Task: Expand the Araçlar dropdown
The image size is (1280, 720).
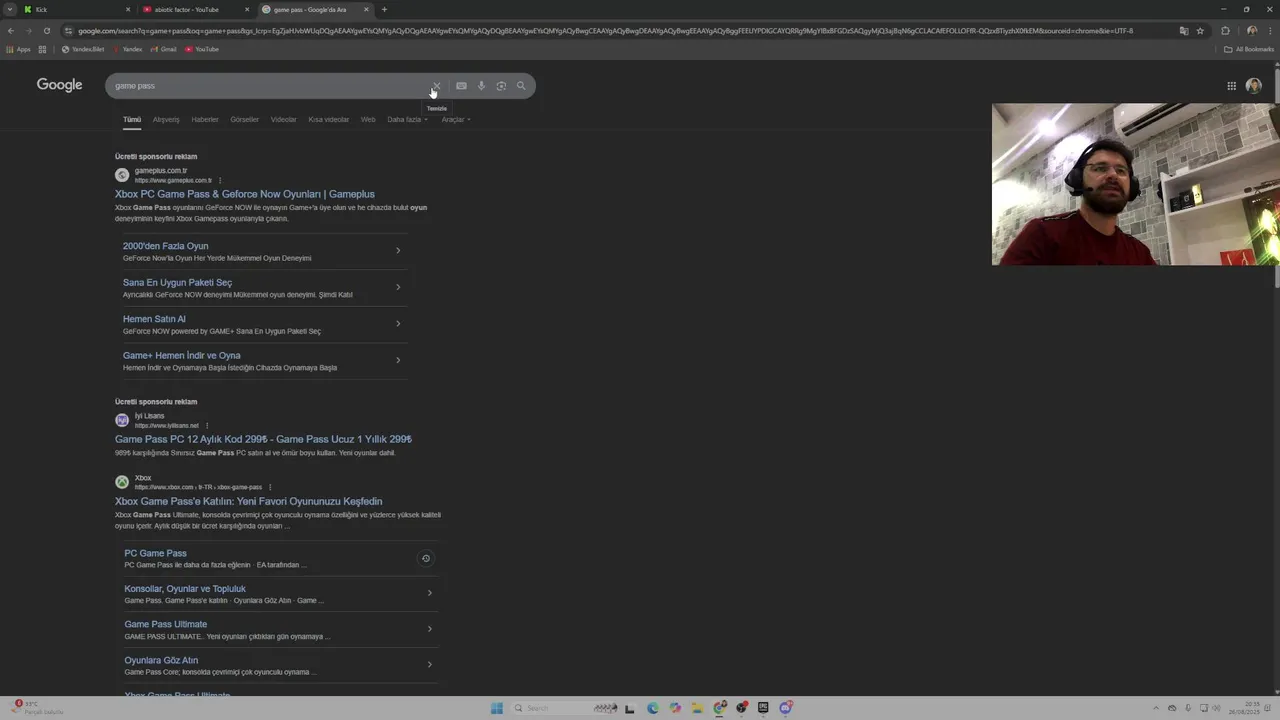Action: tap(456, 120)
